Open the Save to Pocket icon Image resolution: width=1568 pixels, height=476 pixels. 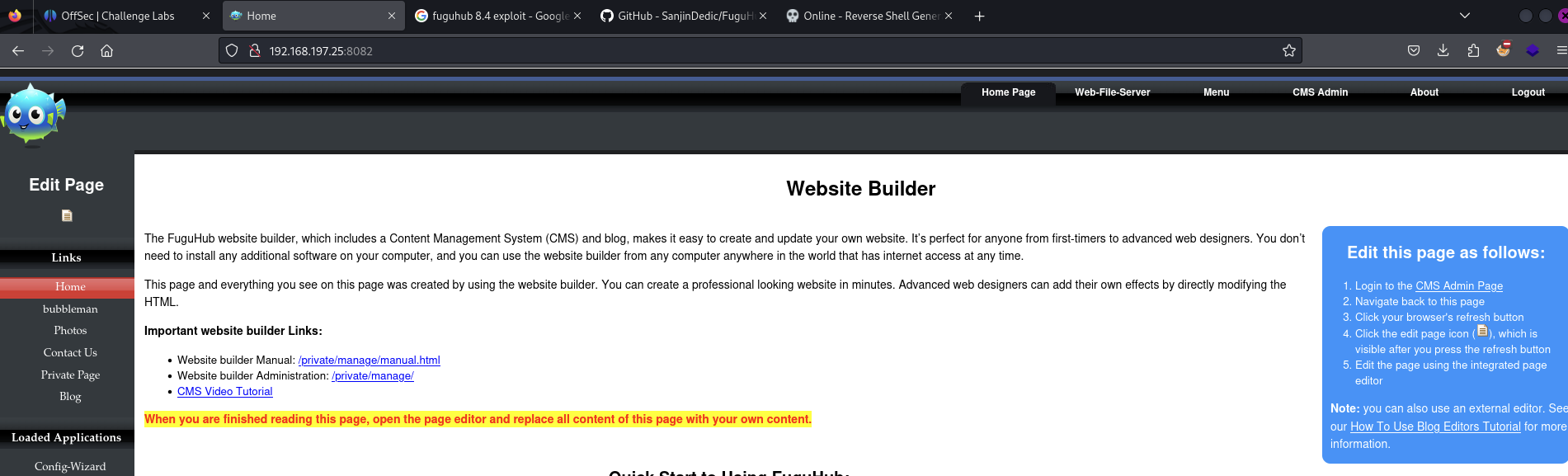click(x=1414, y=51)
